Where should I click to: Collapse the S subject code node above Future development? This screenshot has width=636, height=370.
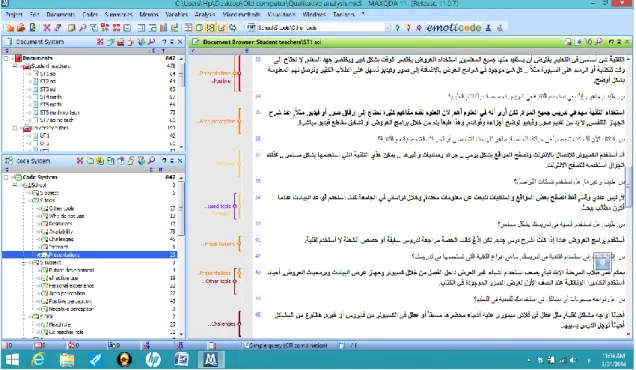click(x=24, y=262)
